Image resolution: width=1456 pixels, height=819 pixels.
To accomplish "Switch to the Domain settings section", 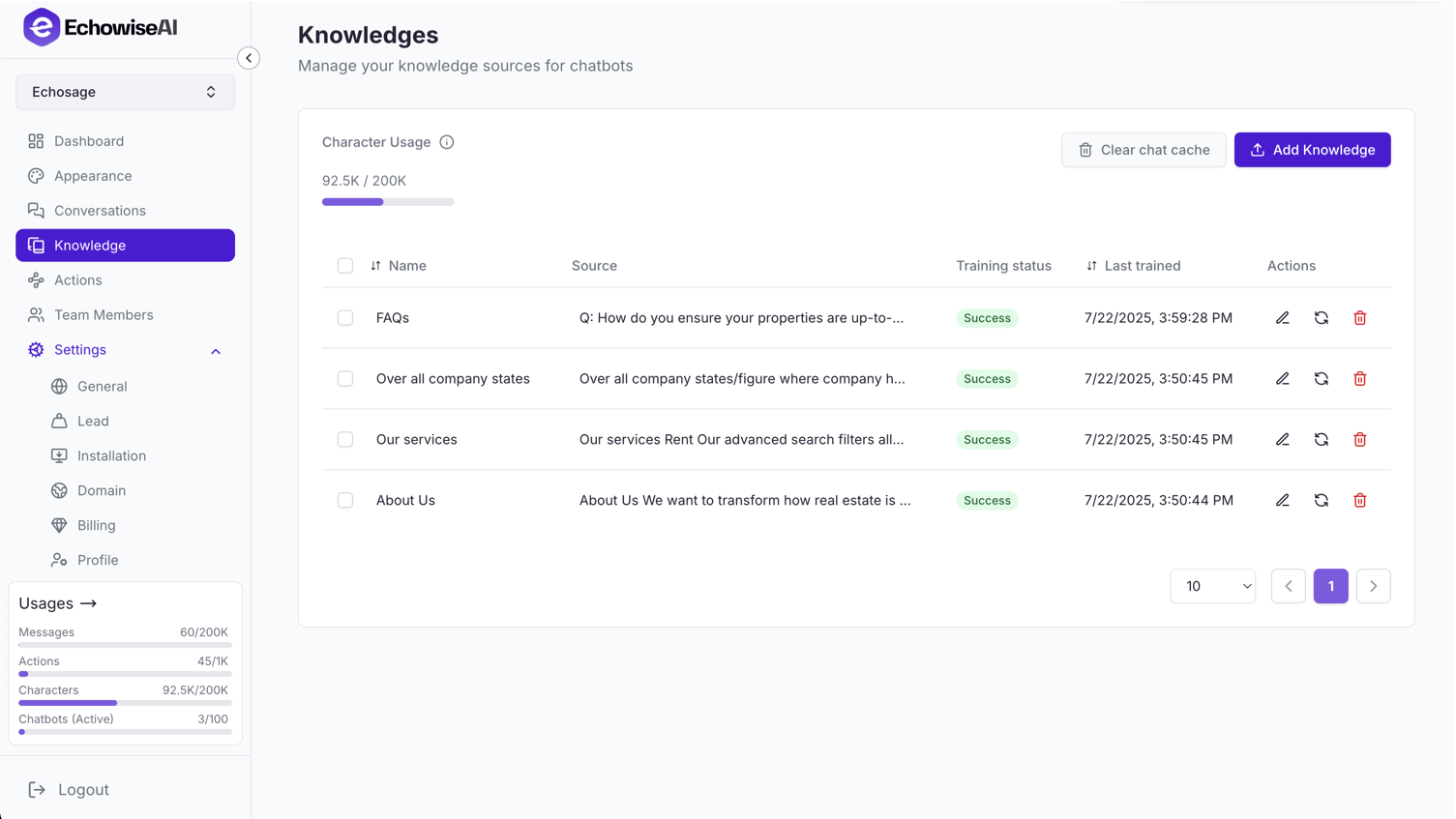I will coord(99,490).
